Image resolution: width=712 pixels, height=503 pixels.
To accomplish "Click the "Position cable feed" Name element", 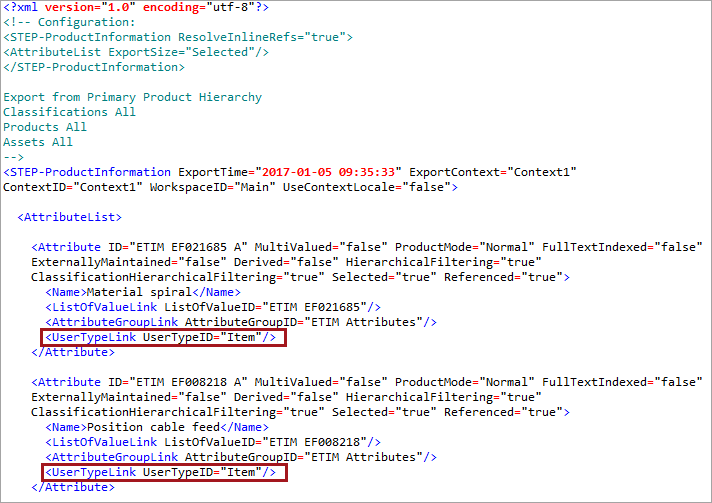I will (x=157, y=427).
